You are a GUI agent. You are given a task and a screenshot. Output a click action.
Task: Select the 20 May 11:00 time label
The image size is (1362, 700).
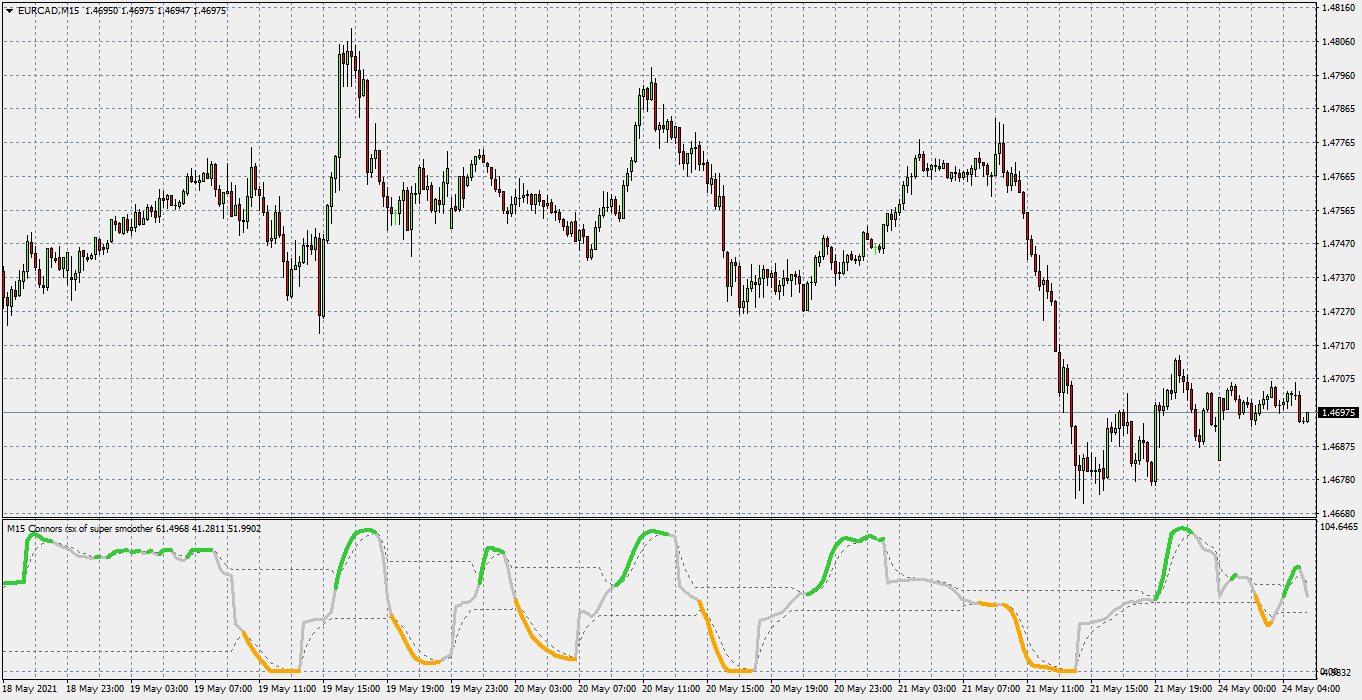(671, 689)
